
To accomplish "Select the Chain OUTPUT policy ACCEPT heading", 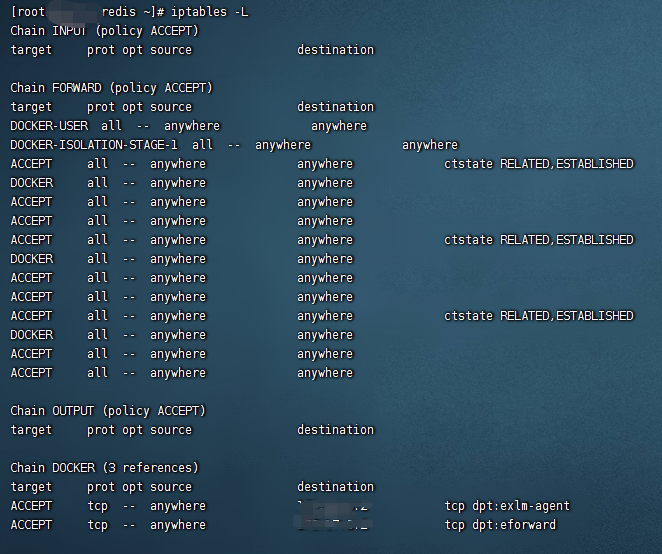I will [107, 411].
